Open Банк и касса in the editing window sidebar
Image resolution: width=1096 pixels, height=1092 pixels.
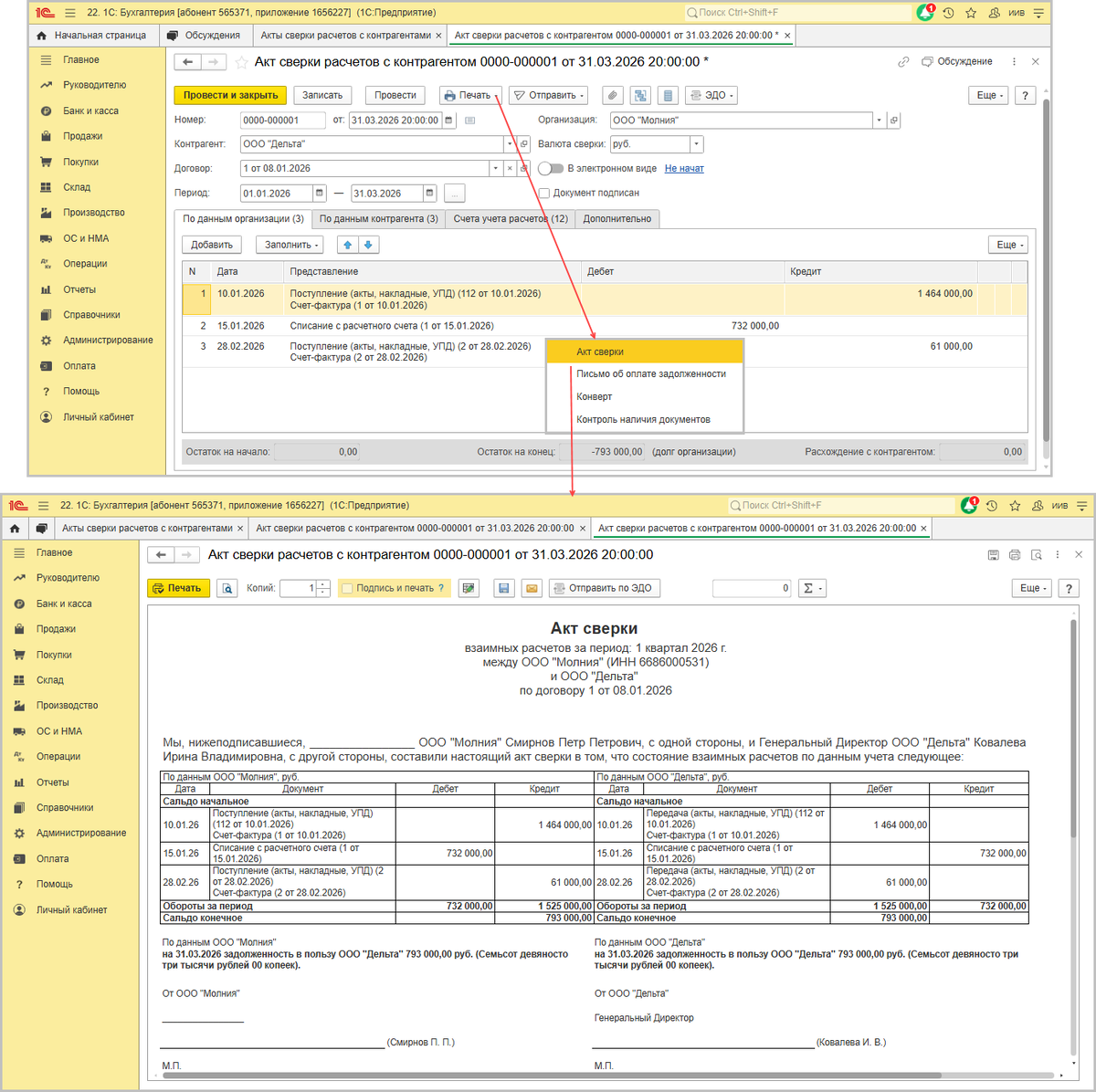tap(90, 111)
